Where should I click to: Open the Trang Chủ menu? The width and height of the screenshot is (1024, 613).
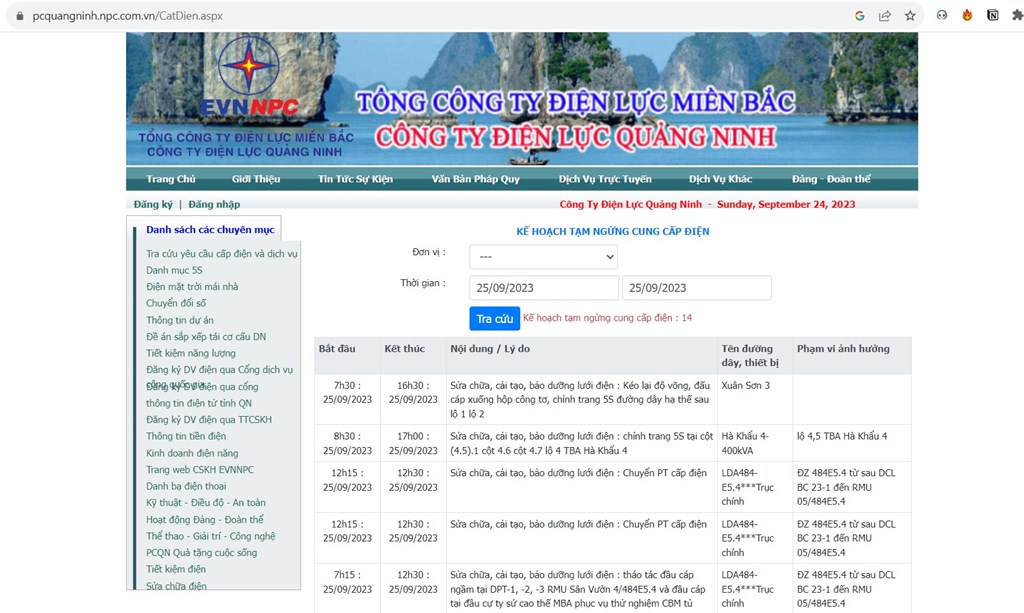(x=171, y=179)
